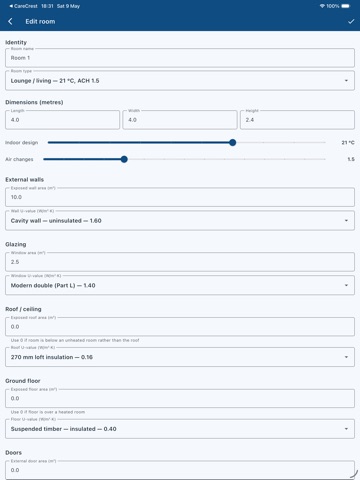Image resolution: width=360 pixels, height=480 pixels.
Task: Edit the Exposed wall area field
Action: pyautogui.click(x=180, y=197)
